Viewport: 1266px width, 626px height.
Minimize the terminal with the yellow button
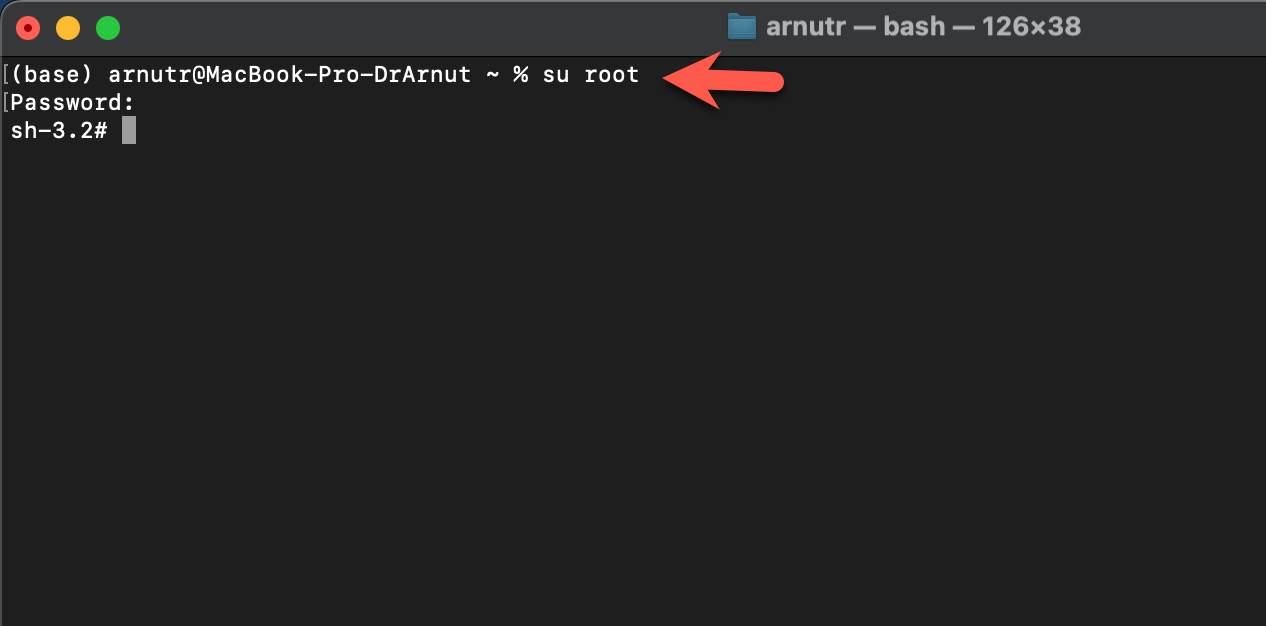tap(68, 28)
